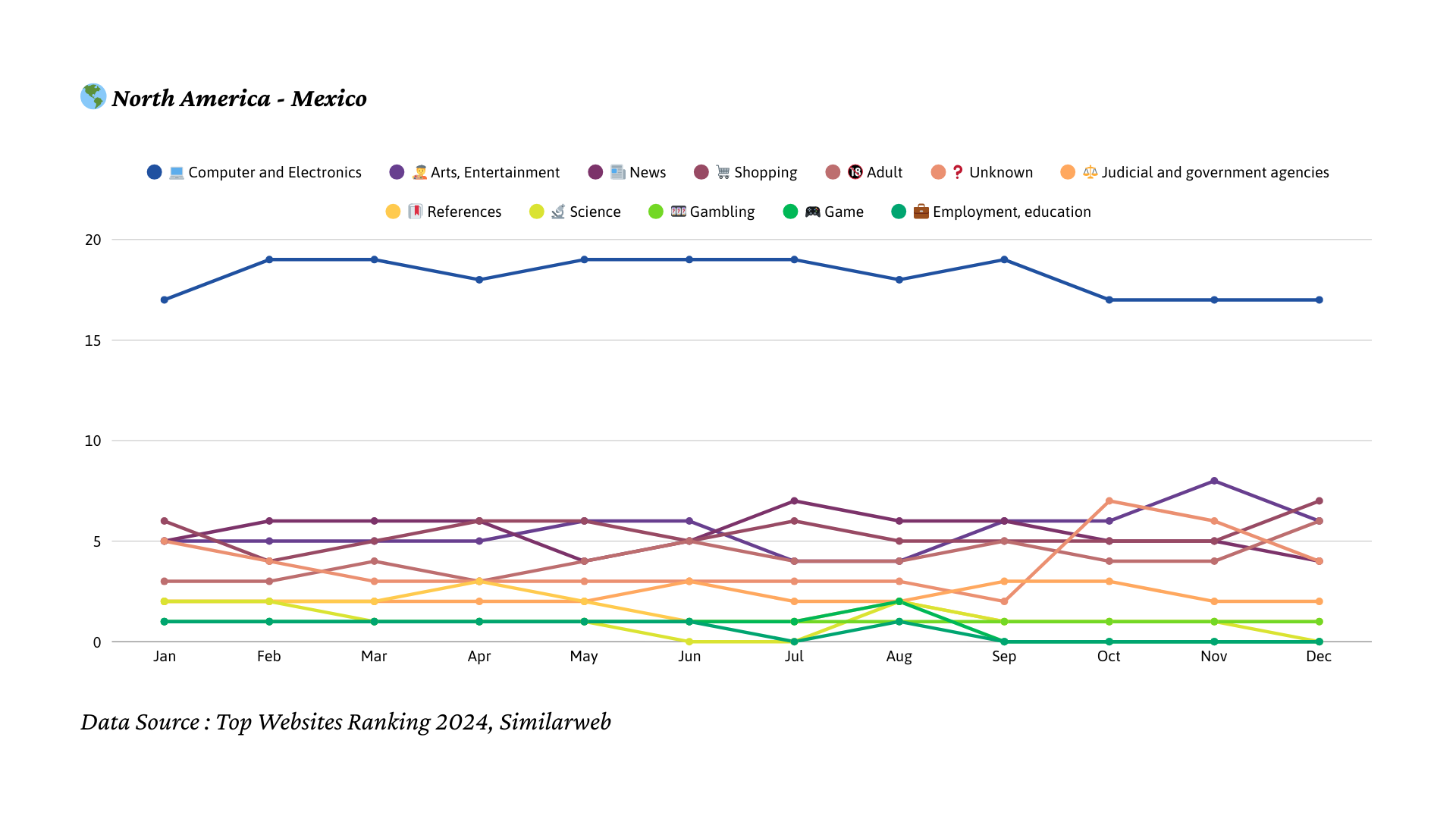Viewport: 1456px width, 819px height.
Task: Click the newspaper icon beside News
Action: click(x=618, y=173)
